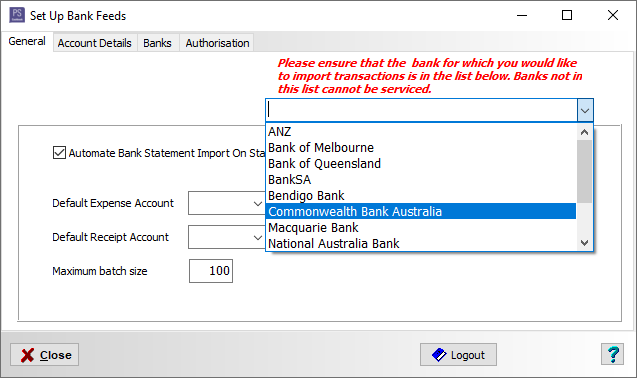Choose National Australia Bank entry
The height and width of the screenshot is (378, 637).
pyautogui.click(x=421, y=243)
